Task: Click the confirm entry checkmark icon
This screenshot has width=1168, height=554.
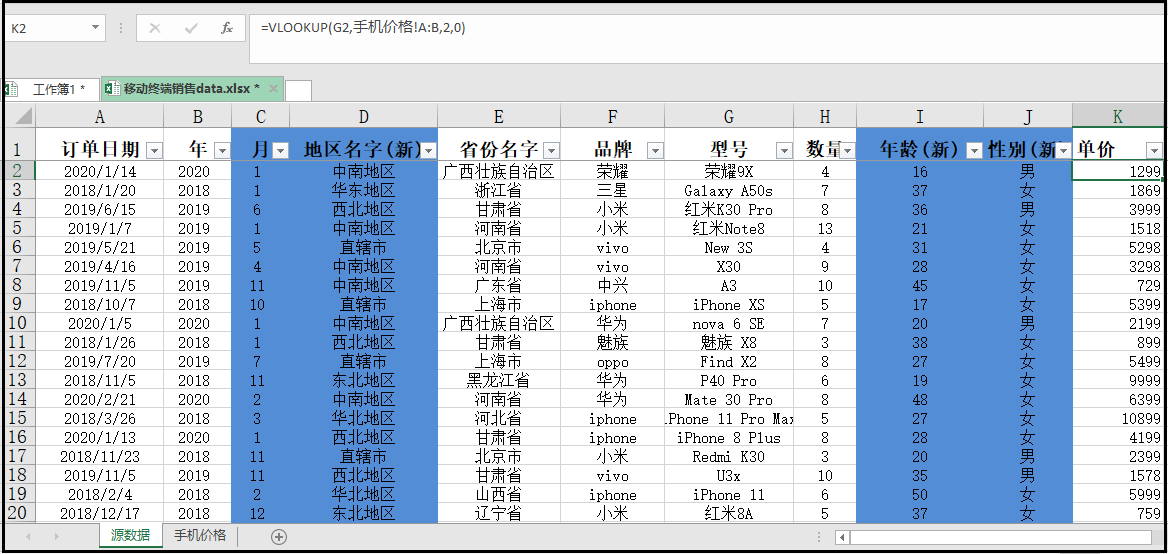Action: (x=191, y=28)
